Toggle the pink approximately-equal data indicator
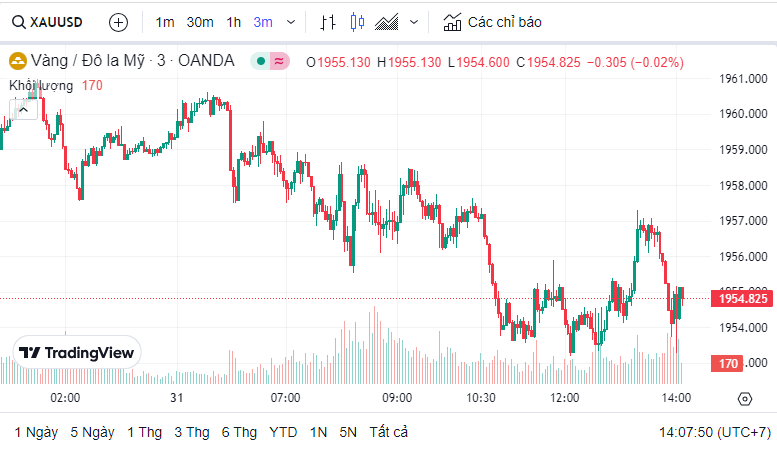 click(x=279, y=61)
